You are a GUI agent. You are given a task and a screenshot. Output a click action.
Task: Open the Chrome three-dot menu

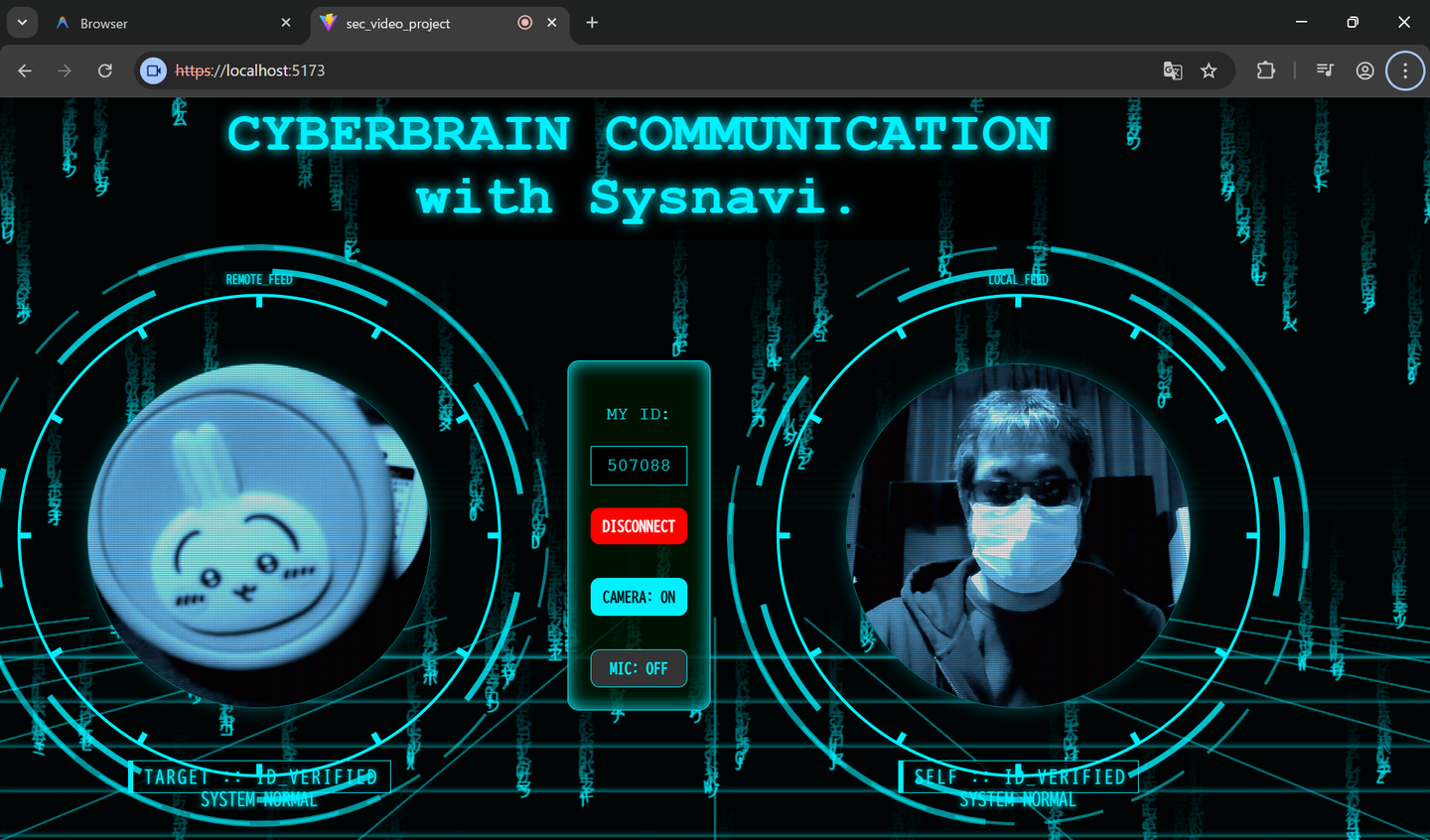(x=1404, y=70)
